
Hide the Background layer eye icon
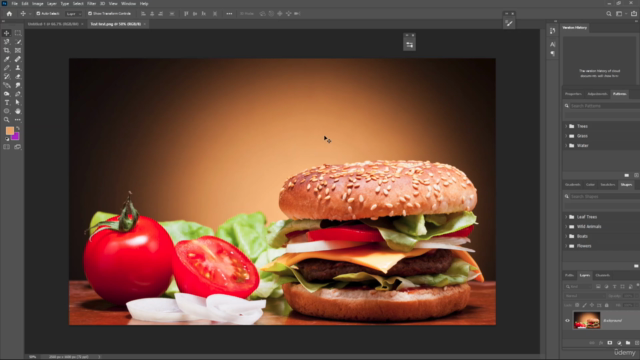(x=567, y=320)
